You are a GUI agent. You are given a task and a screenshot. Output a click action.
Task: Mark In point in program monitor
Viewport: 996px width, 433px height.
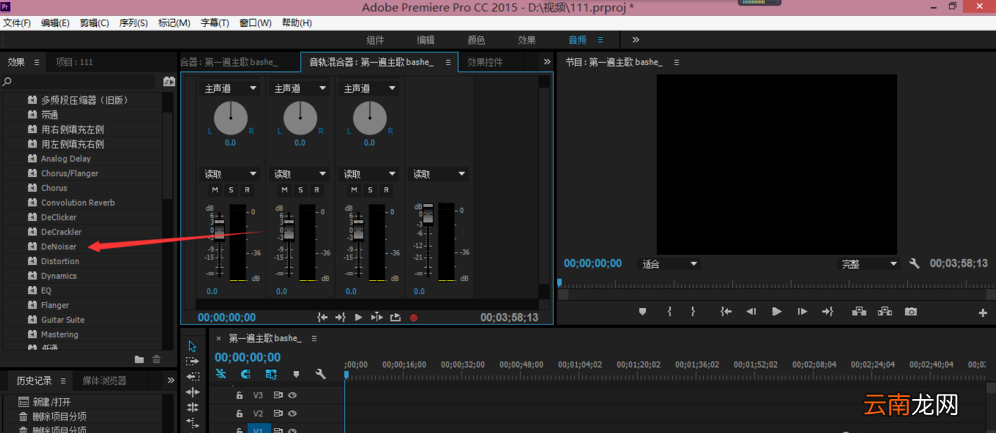click(x=670, y=311)
